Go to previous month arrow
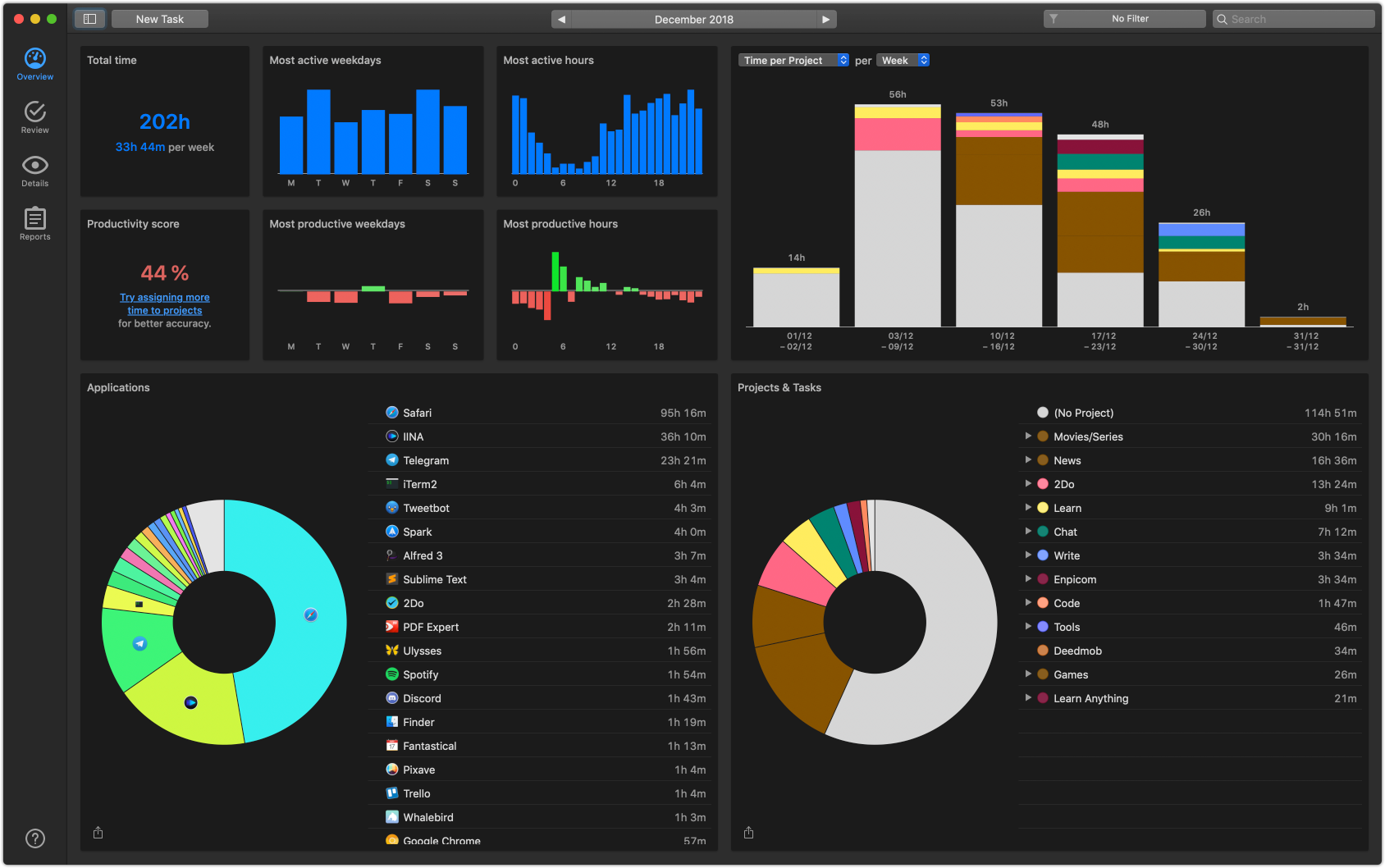This screenshot has width=1385, height=868. coord(561,19)
